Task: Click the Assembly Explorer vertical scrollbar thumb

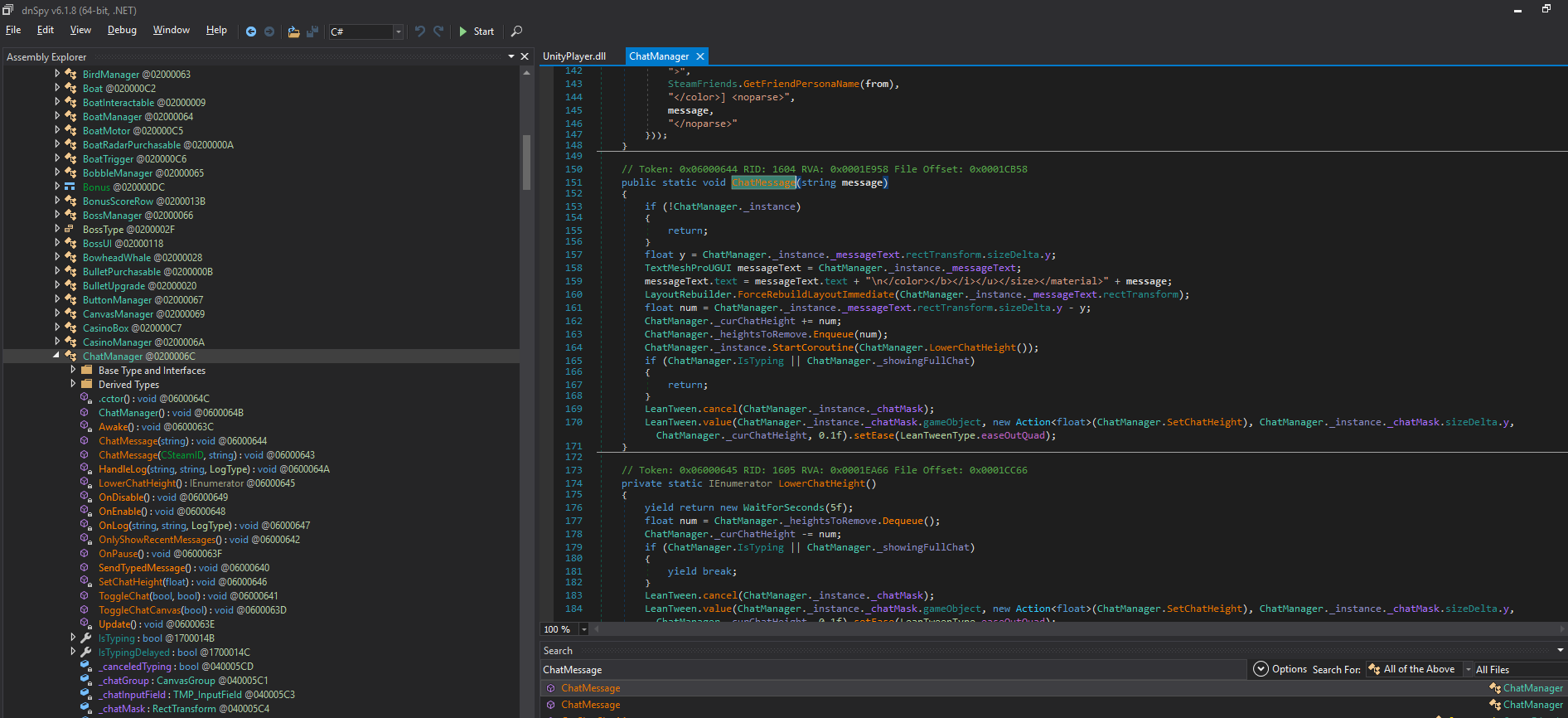Action: (x=526, y=162)
